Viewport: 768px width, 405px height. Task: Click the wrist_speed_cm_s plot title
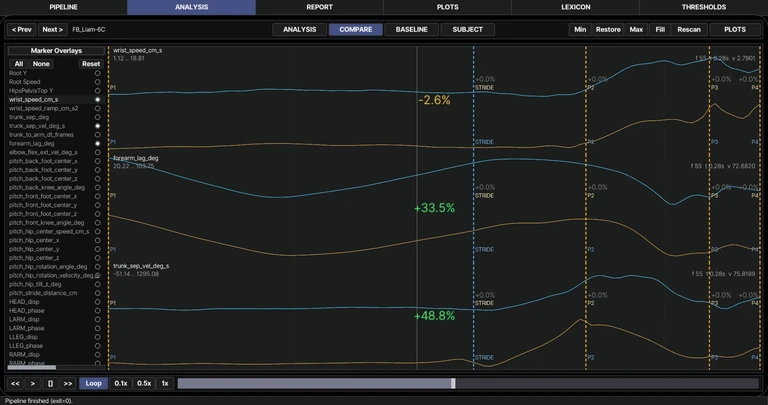click(138, 50)
